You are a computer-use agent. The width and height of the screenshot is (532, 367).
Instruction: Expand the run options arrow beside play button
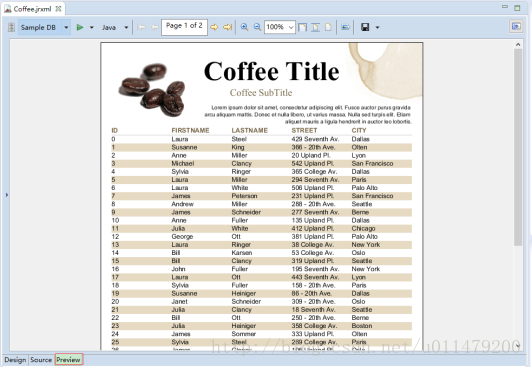tap(91, 27)
